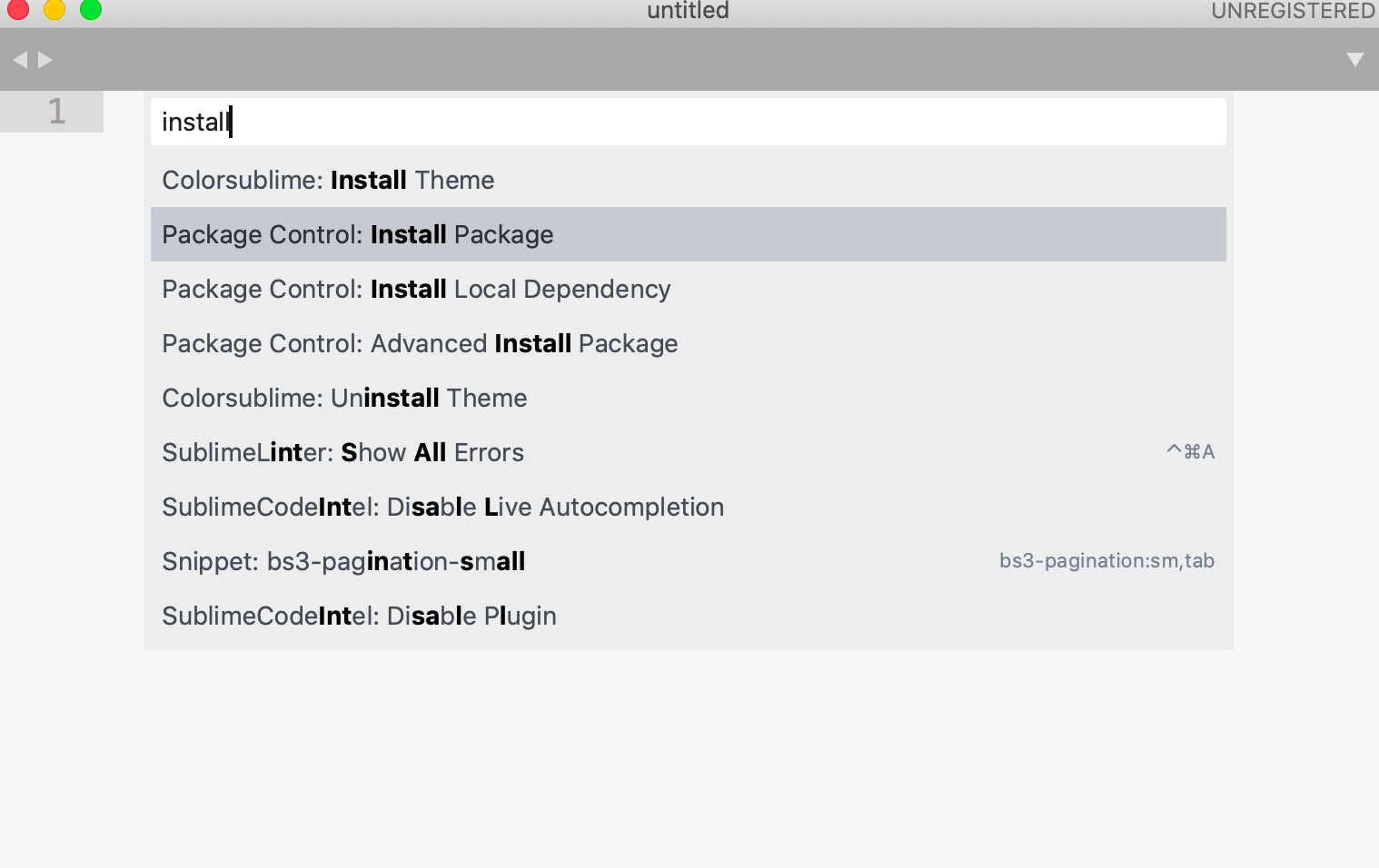Choose Package Control: Install Package

click(x=688, y=234)
